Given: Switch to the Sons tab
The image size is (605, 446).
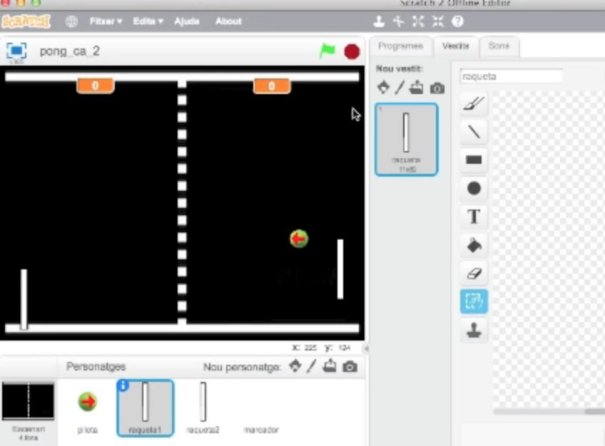Looking at the screenshot, I should tap(499, 46).
